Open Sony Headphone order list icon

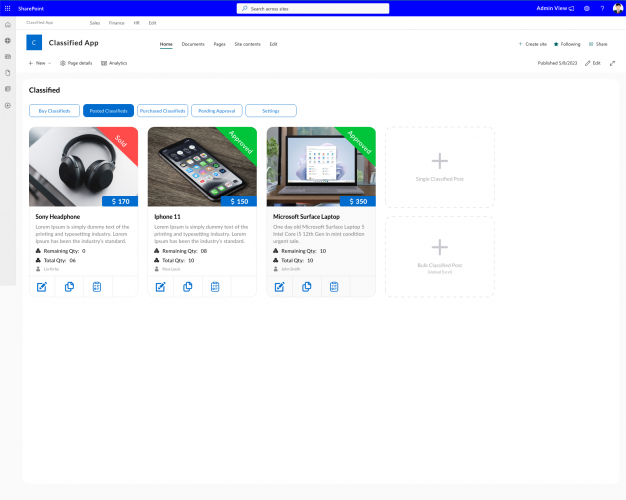(x=97, y=287)
